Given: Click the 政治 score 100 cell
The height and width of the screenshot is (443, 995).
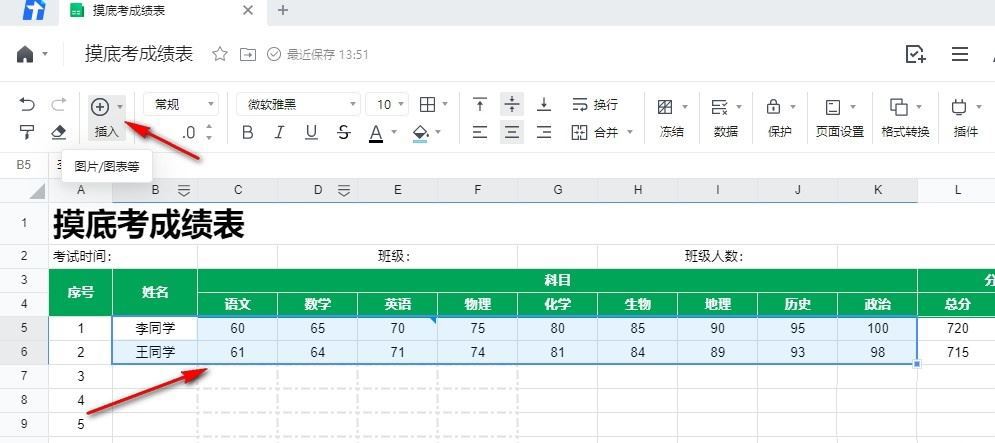Looking at the screenshot, I should [878, 329].
